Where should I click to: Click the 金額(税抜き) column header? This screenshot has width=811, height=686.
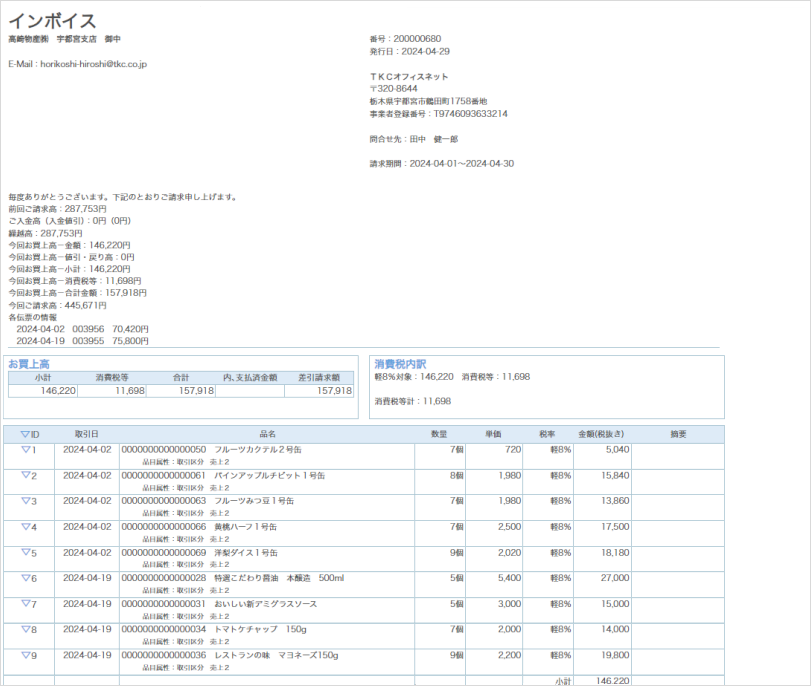601,434
